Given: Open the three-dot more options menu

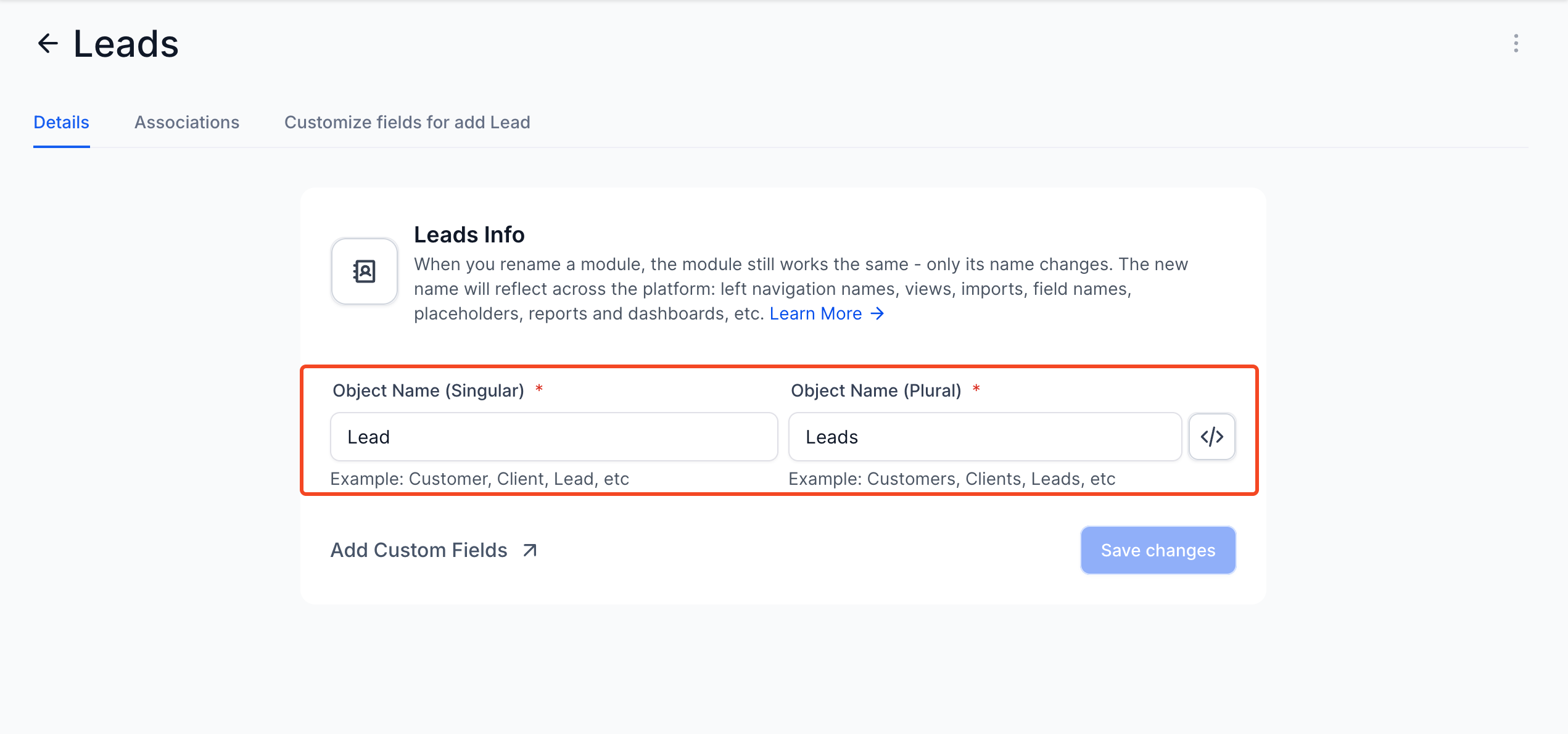Looking at the screenshot, I should pyautogui.click(x=1516, y=43).
